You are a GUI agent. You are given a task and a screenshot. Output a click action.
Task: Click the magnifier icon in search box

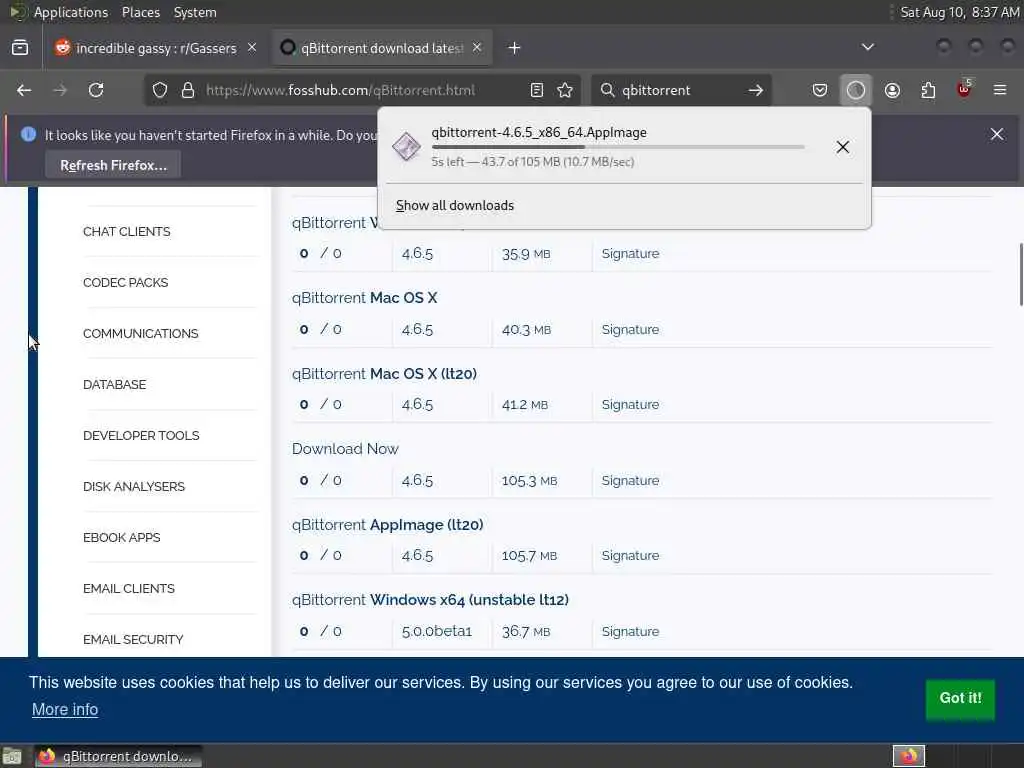[607, 90]
